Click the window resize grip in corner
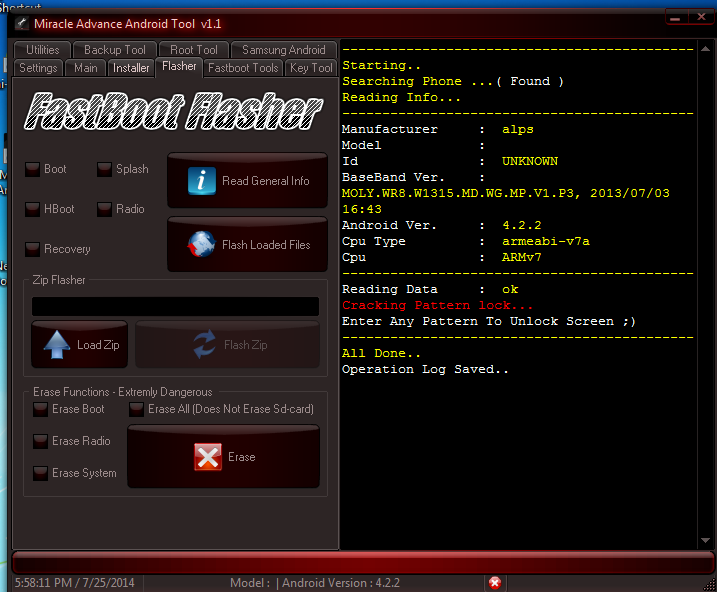 [x=710, y=585]
